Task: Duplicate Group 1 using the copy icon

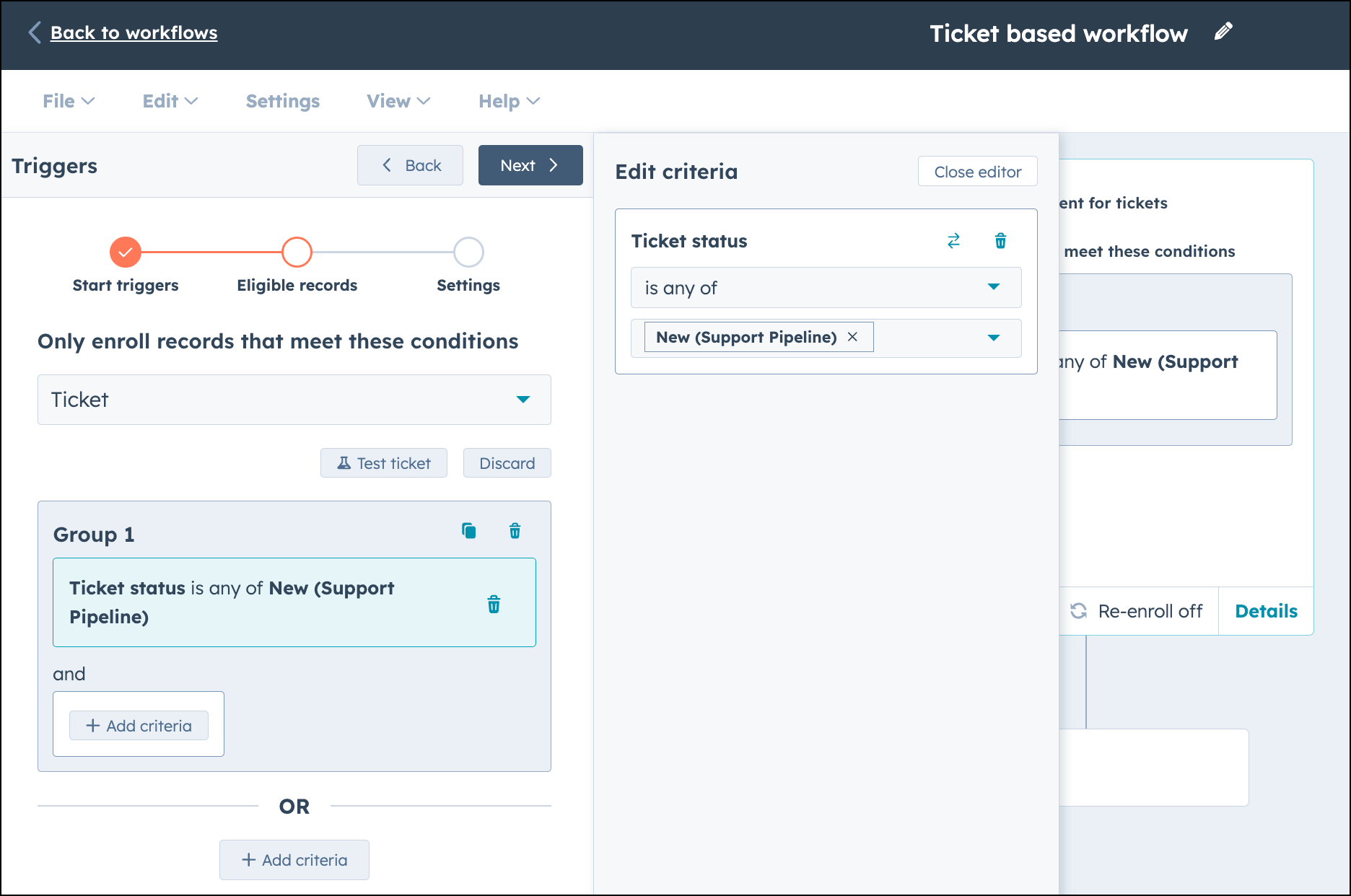Action: pyautogui.click(x=469, y=530)
